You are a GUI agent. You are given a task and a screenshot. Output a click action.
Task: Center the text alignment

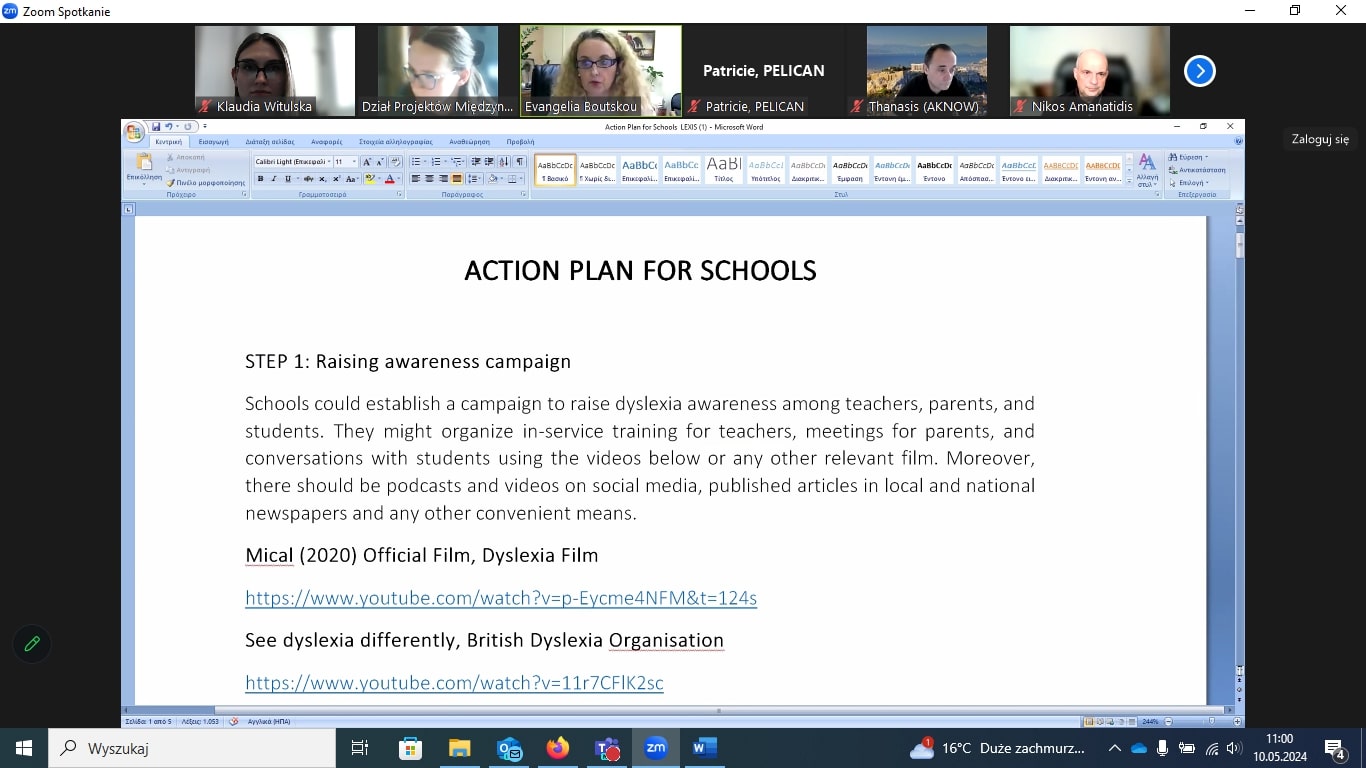coord(429,179)
